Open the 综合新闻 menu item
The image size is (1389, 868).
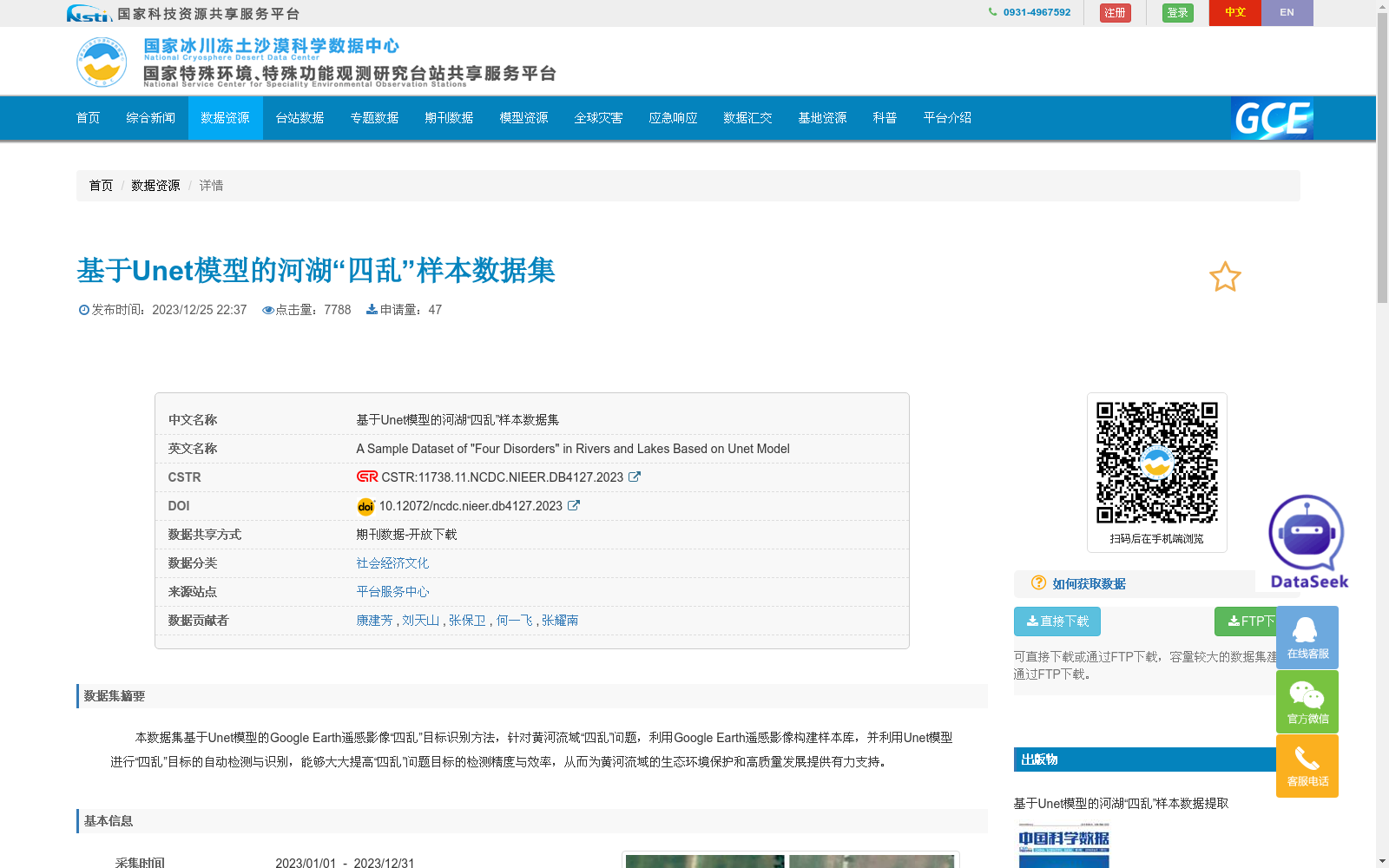[151, 118]
